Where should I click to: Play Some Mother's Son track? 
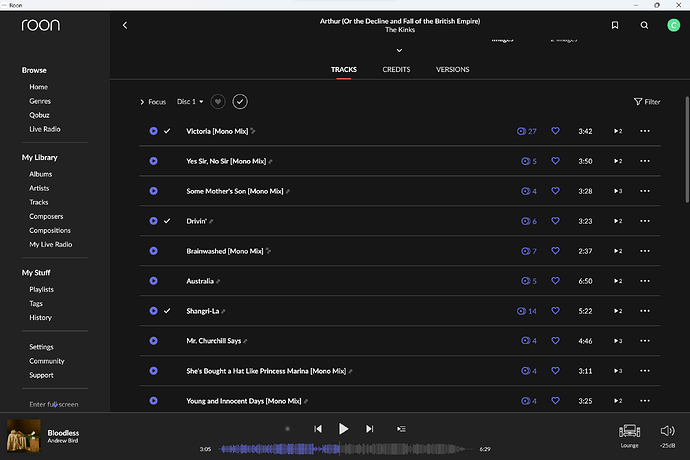153,191
